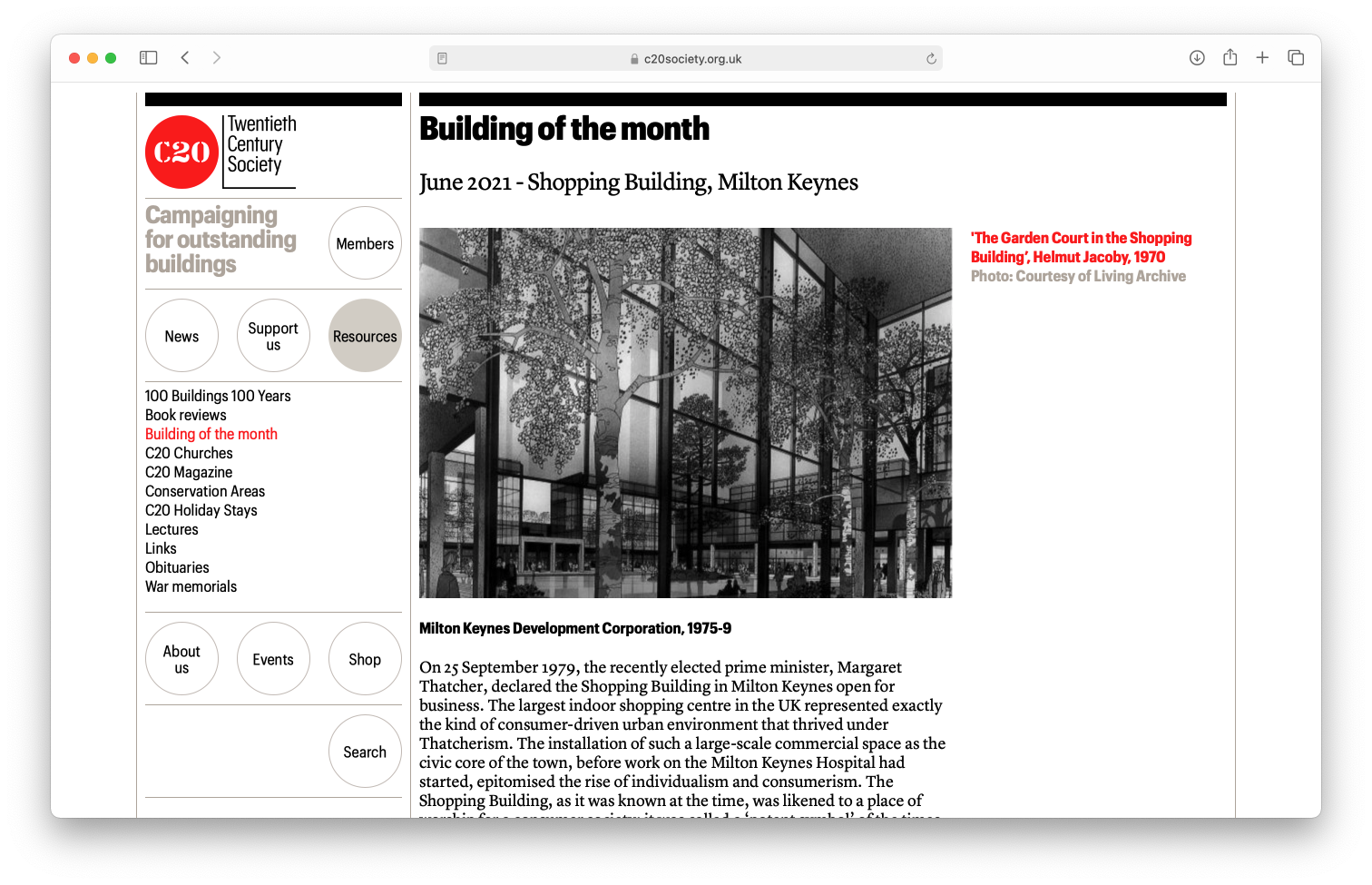Open the Share menu icon
This screenshot has height=885, width=1372.
click(1230, 57)
